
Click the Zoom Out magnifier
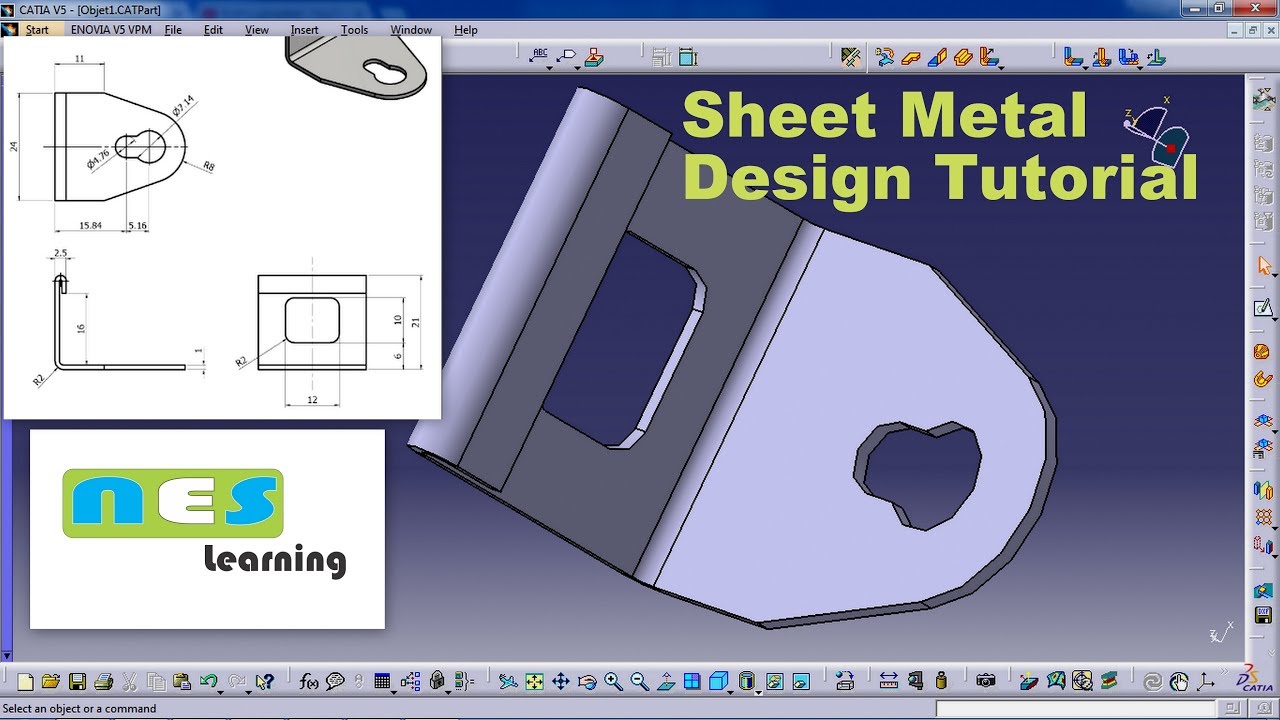tap(640, 682)
